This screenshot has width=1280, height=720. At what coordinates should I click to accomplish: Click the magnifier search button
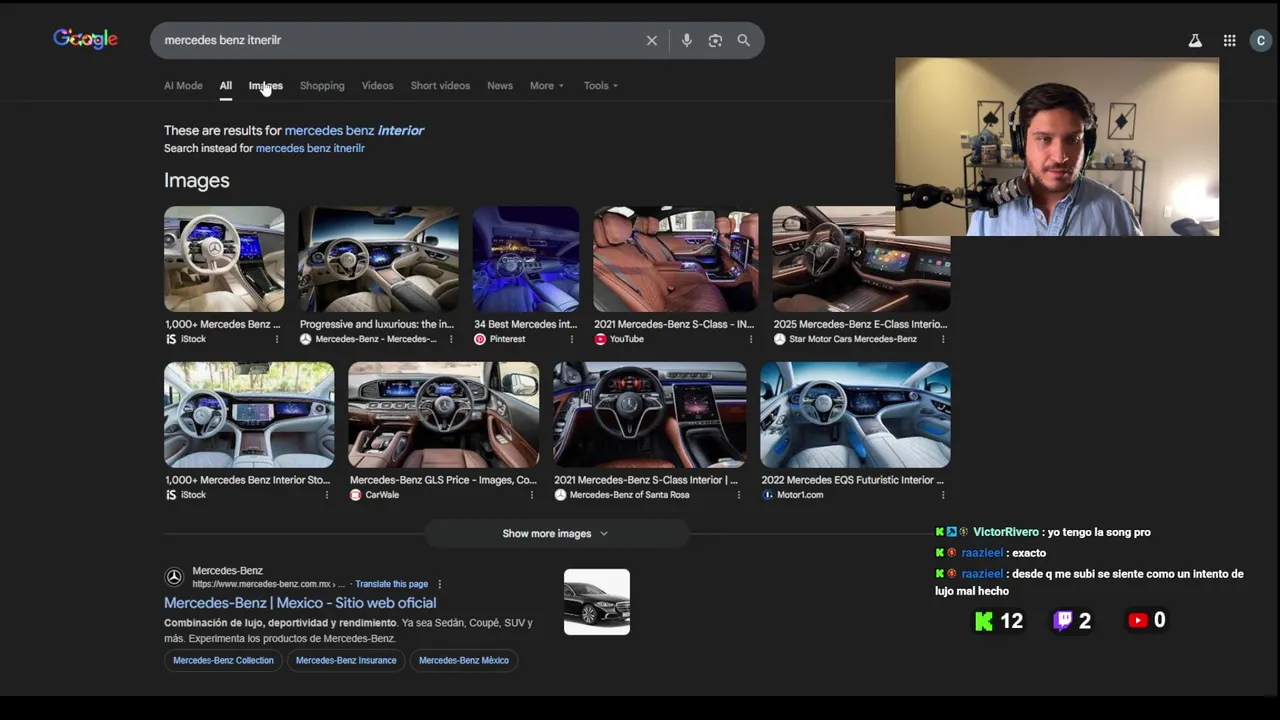click(x=744, y=40)
